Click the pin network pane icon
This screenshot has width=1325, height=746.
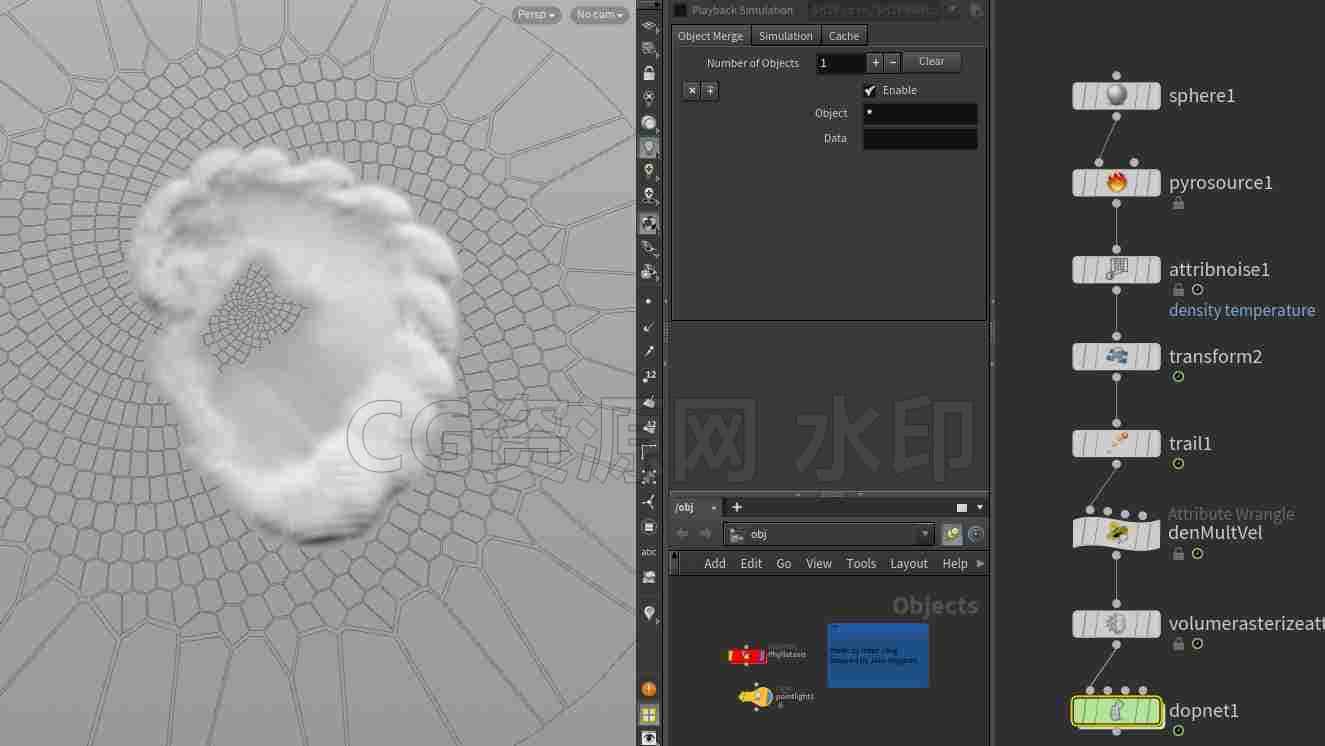pyautogui.click(x=951, y=534)
